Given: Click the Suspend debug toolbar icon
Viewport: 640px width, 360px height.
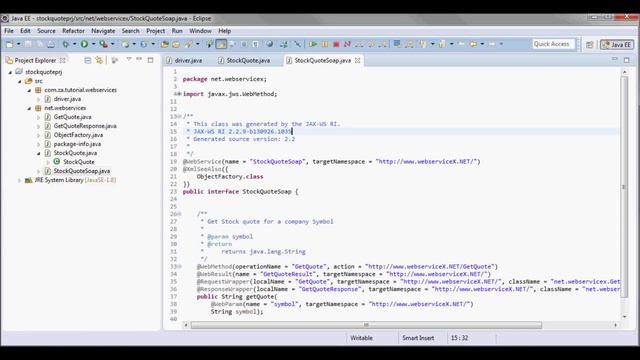Looking at the screenshot, I should click(x=325, y=44).
